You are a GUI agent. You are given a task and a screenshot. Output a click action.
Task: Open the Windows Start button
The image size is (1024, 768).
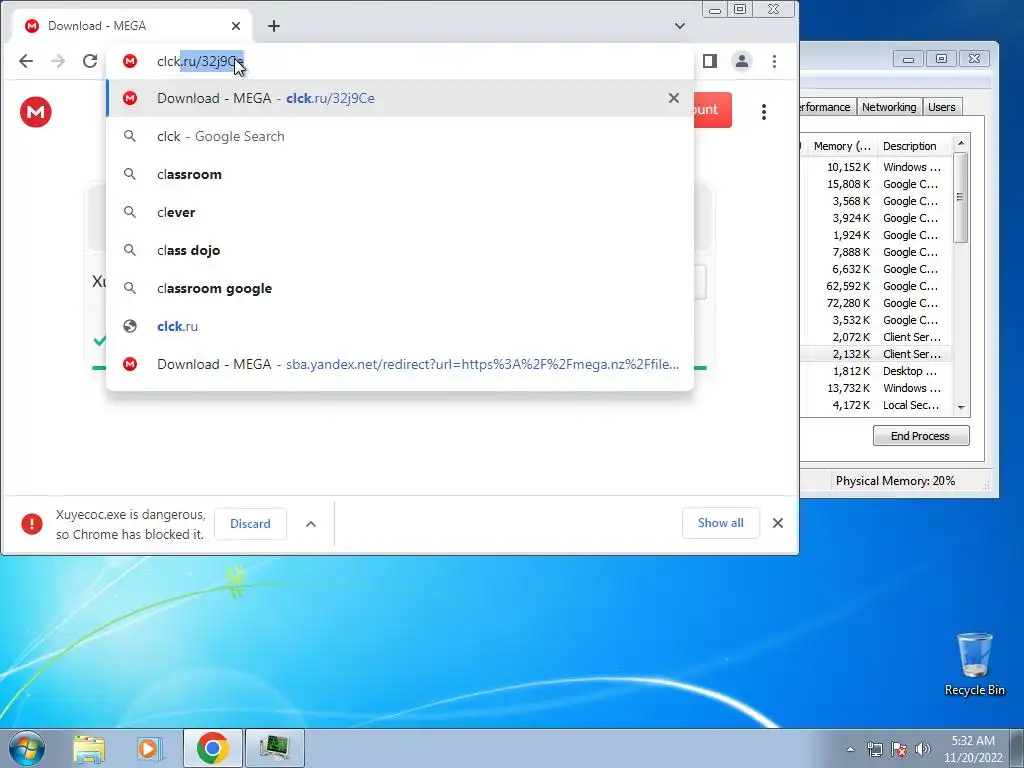click(x=27, y=748)
